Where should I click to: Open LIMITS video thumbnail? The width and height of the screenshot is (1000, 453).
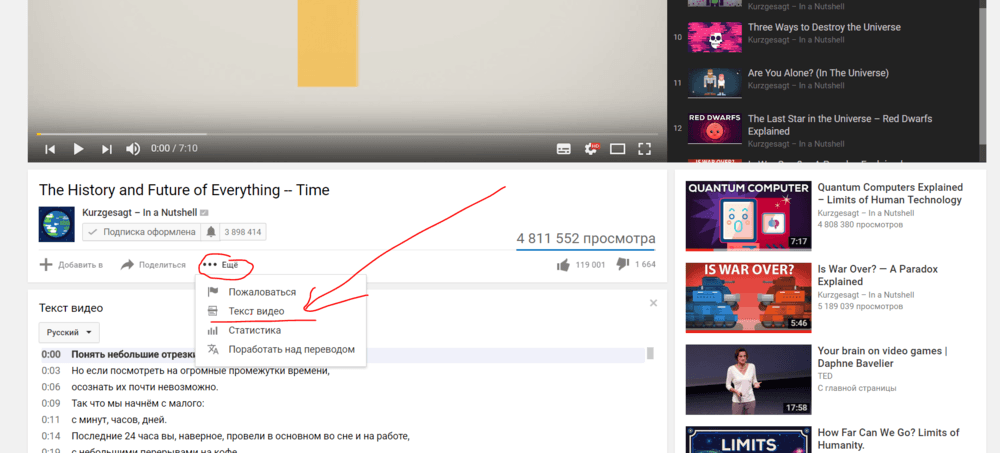pos(748,440)
